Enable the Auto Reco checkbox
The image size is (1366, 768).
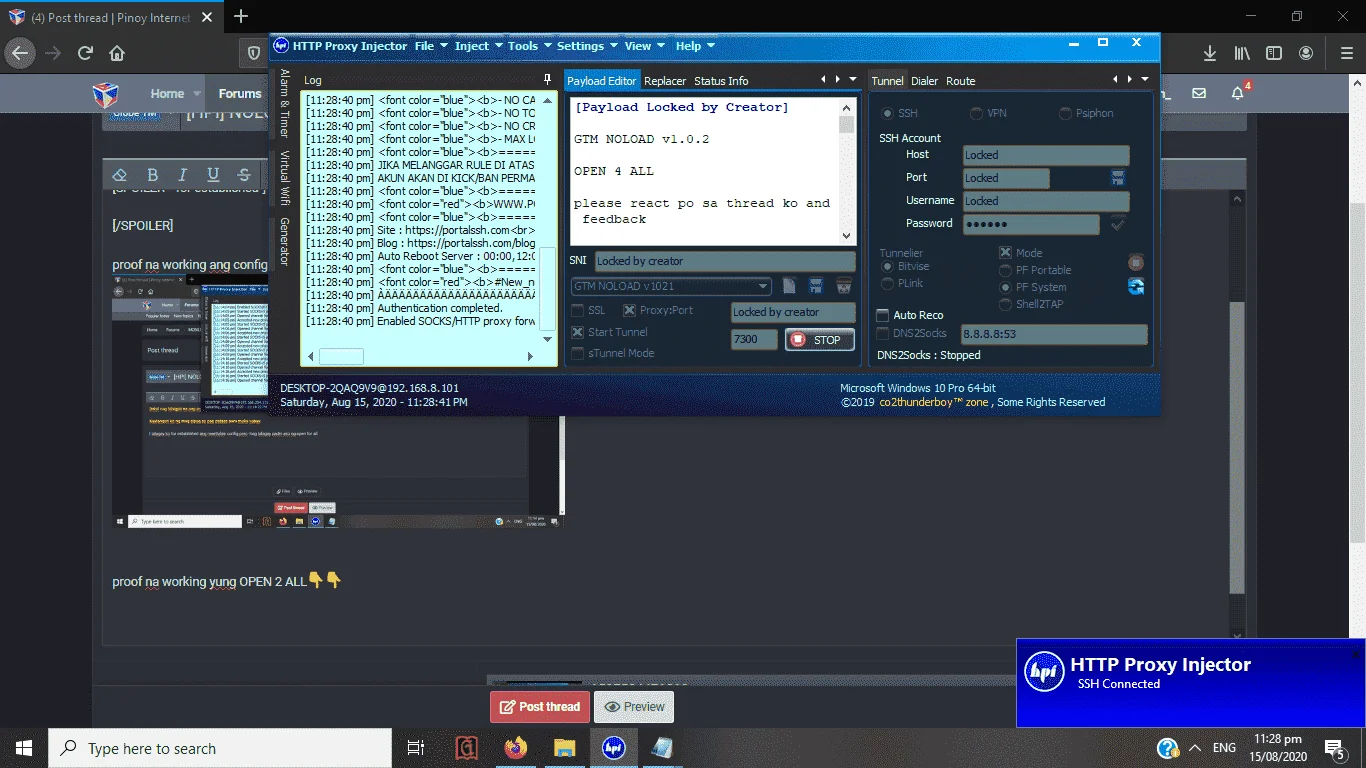coord(883,315)
